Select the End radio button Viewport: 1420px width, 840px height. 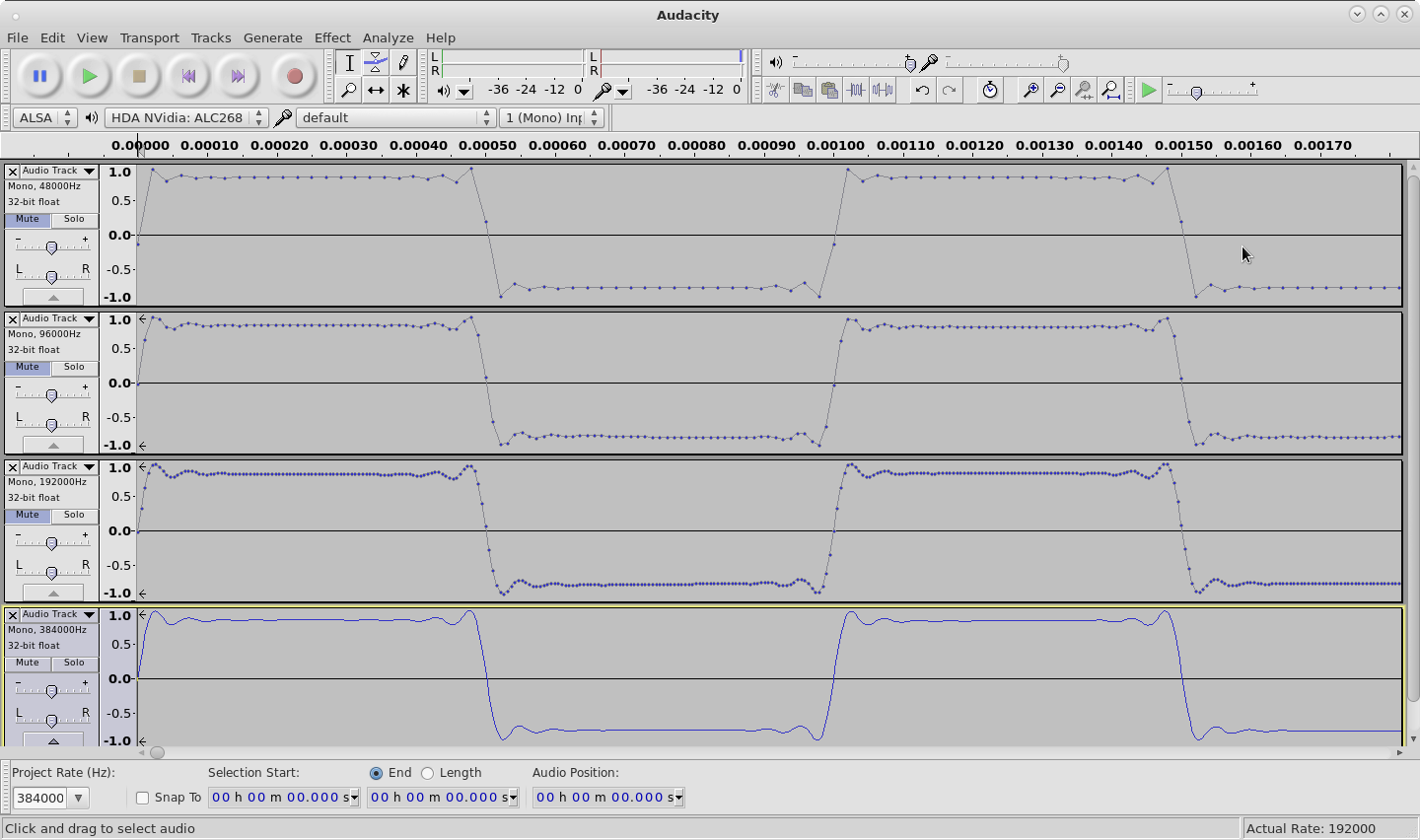pyautogui.click(x=376, y=773)
